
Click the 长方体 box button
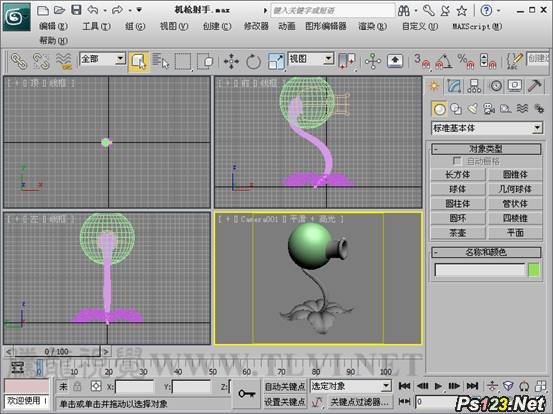pos(458,174)
